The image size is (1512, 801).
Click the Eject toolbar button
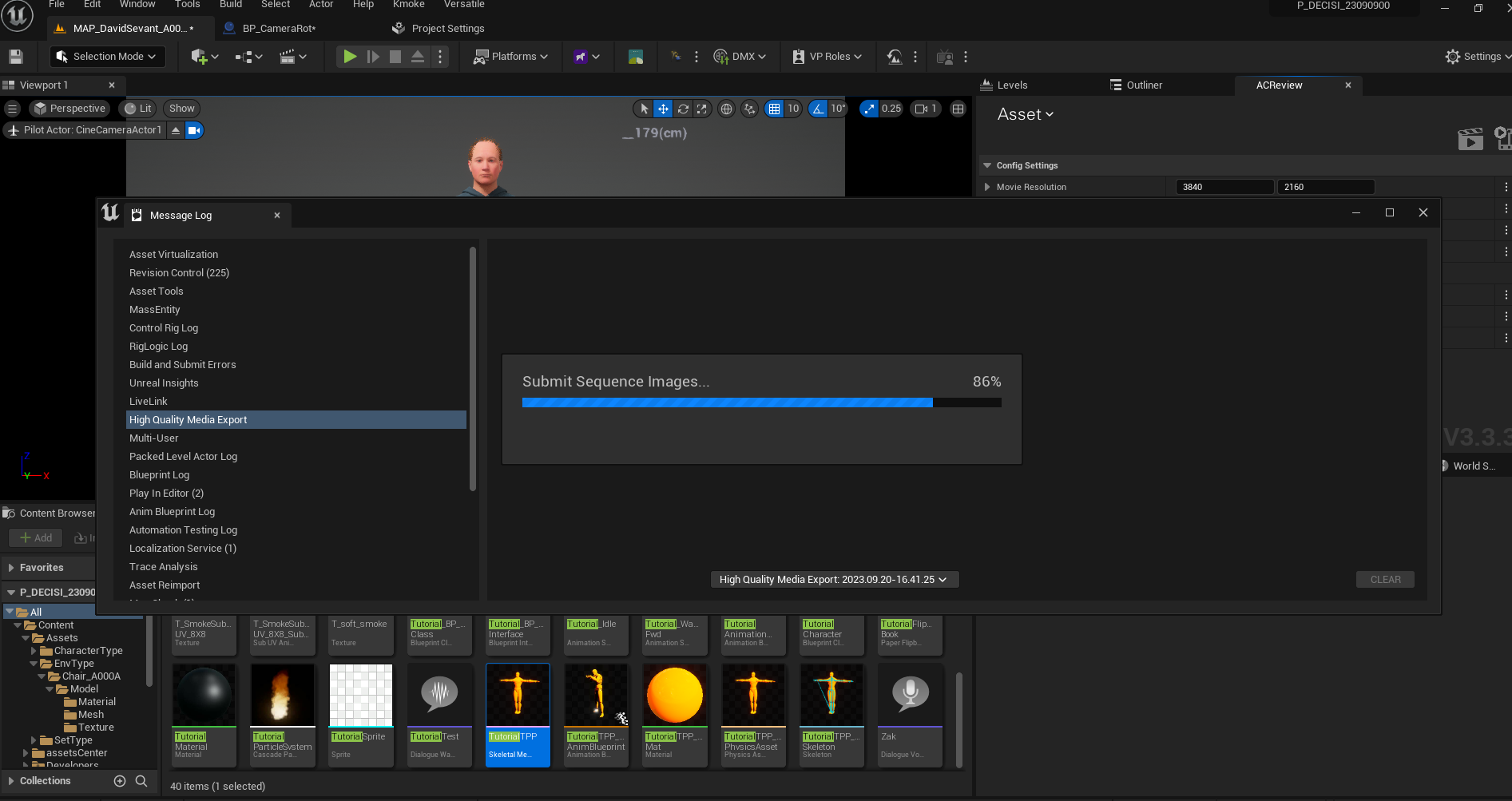(x=418, y=57)
